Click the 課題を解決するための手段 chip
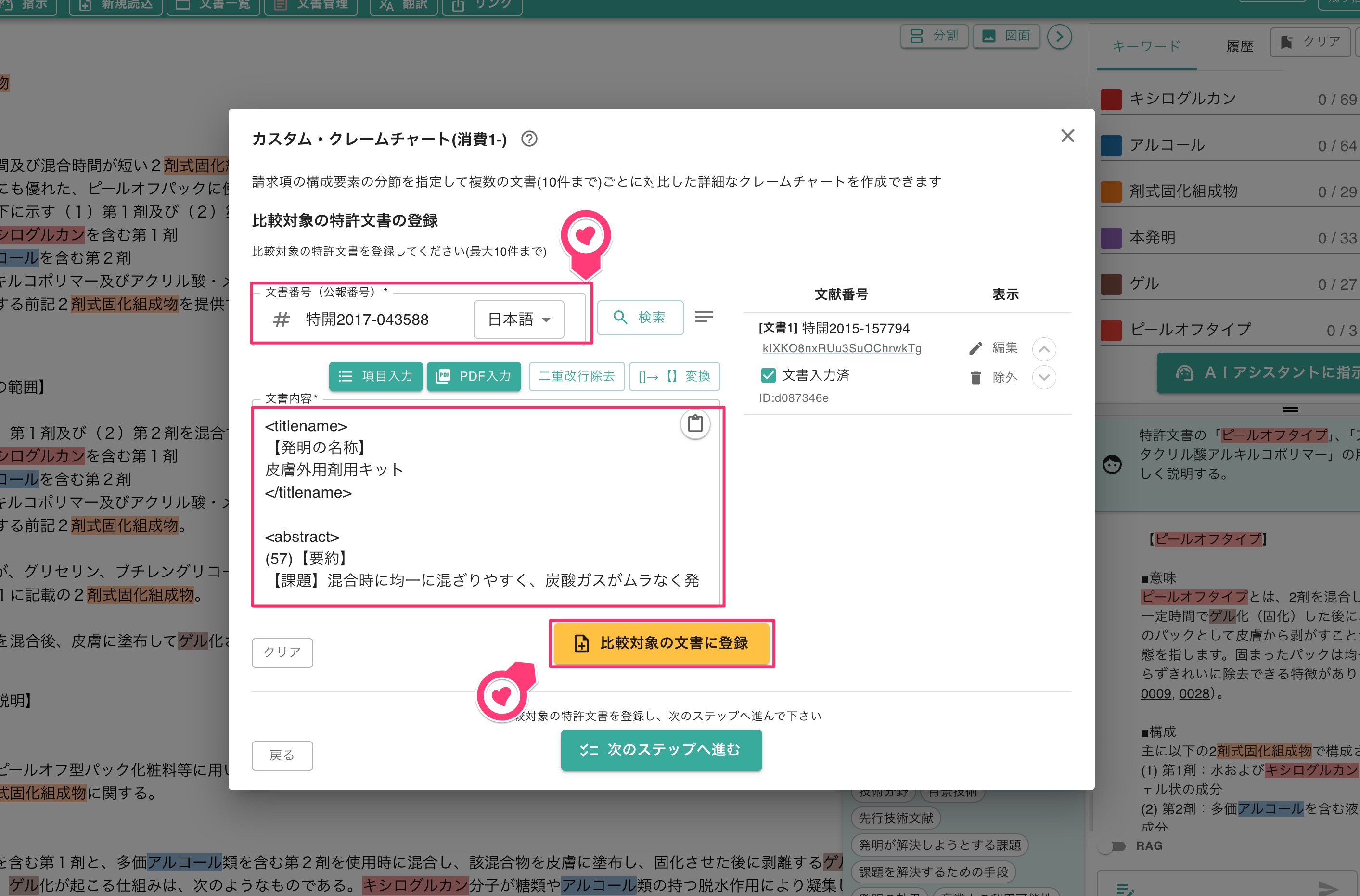1360x896 pixels. [933, 872]
